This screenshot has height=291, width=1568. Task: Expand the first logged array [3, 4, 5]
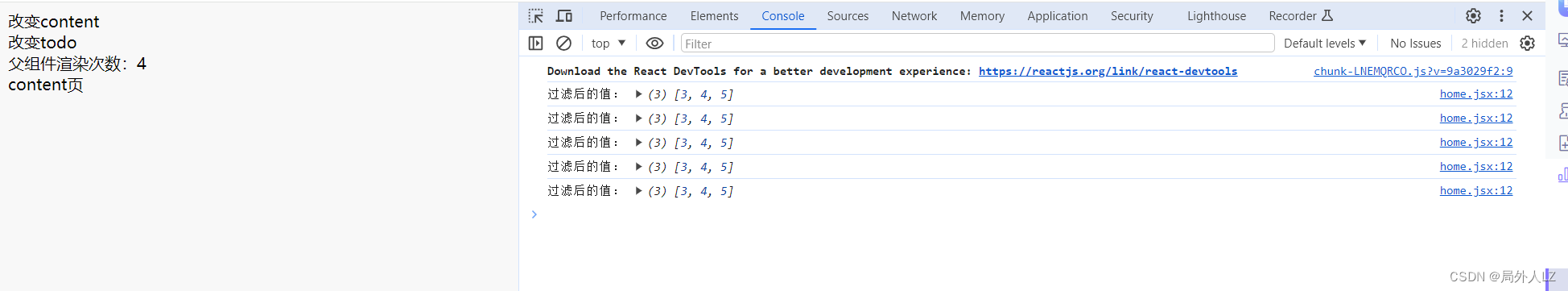tap(638, 94)
